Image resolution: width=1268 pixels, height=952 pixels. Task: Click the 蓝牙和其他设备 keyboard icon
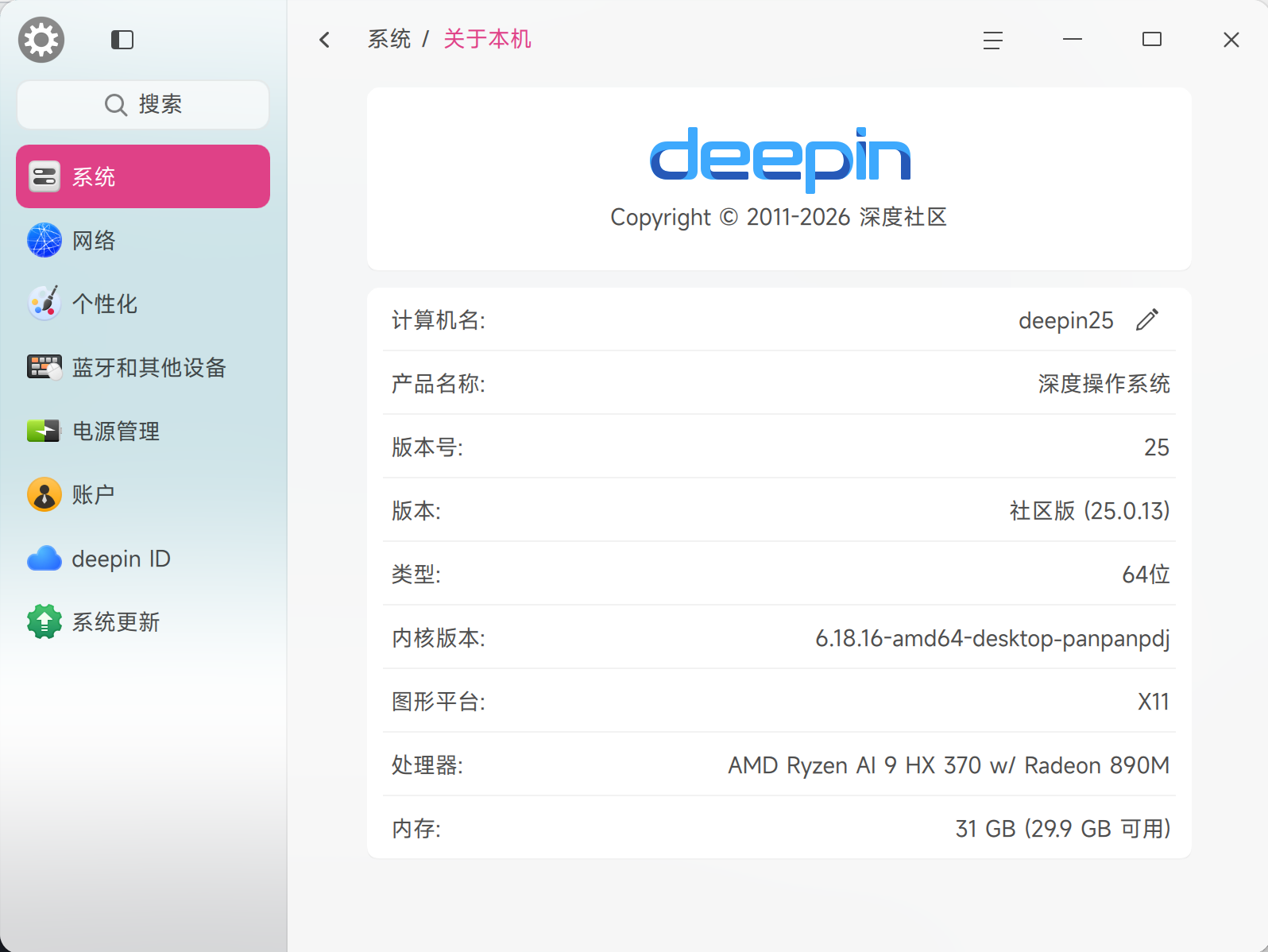(x=44, y=367)
